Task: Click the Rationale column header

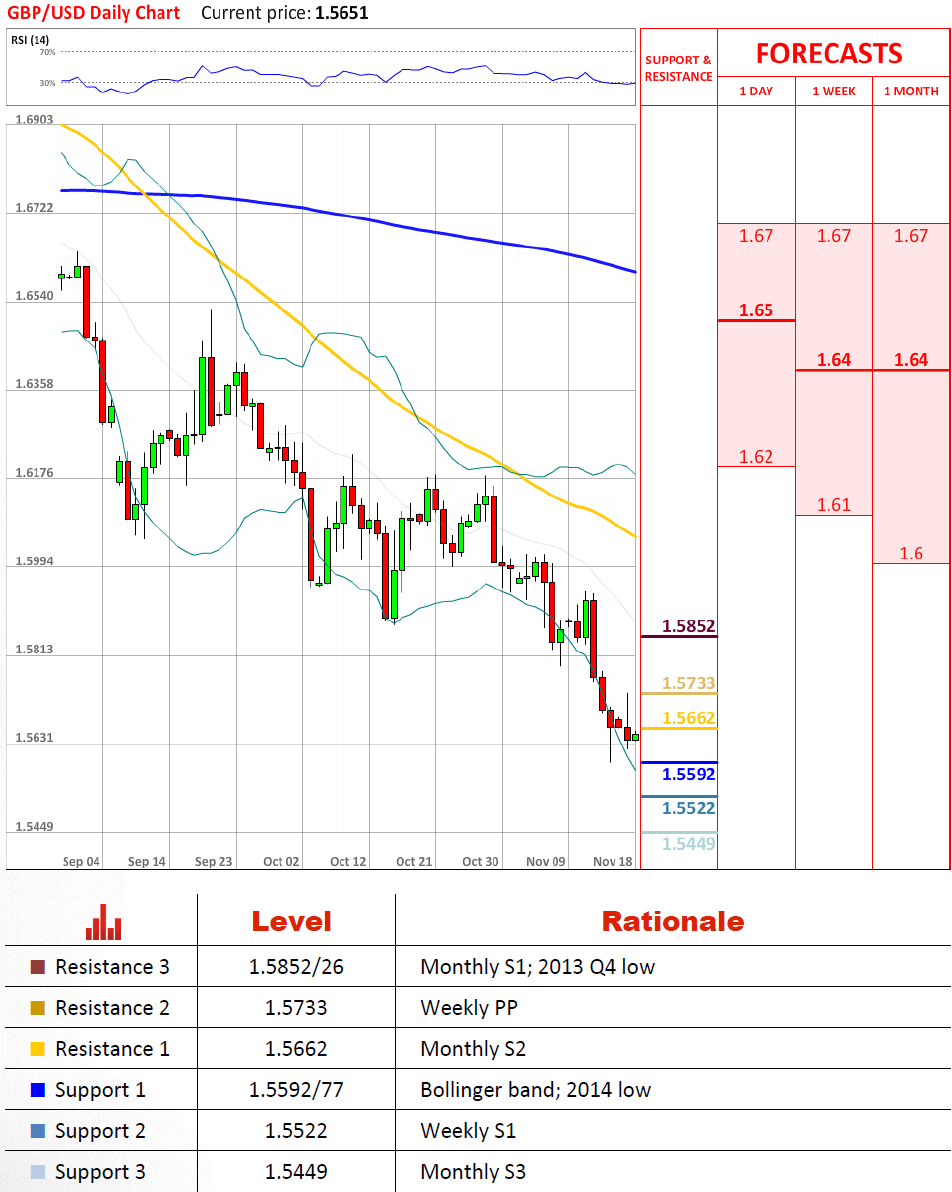Action: coord(673,921)
